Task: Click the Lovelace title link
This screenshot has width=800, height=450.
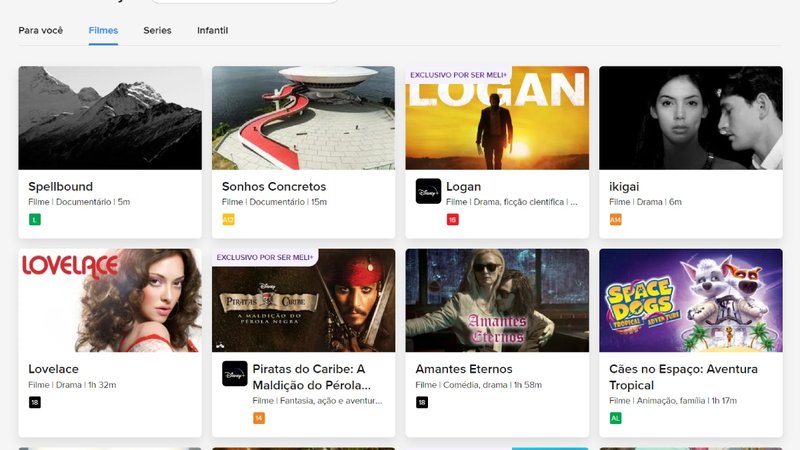Action: [54, 369]
